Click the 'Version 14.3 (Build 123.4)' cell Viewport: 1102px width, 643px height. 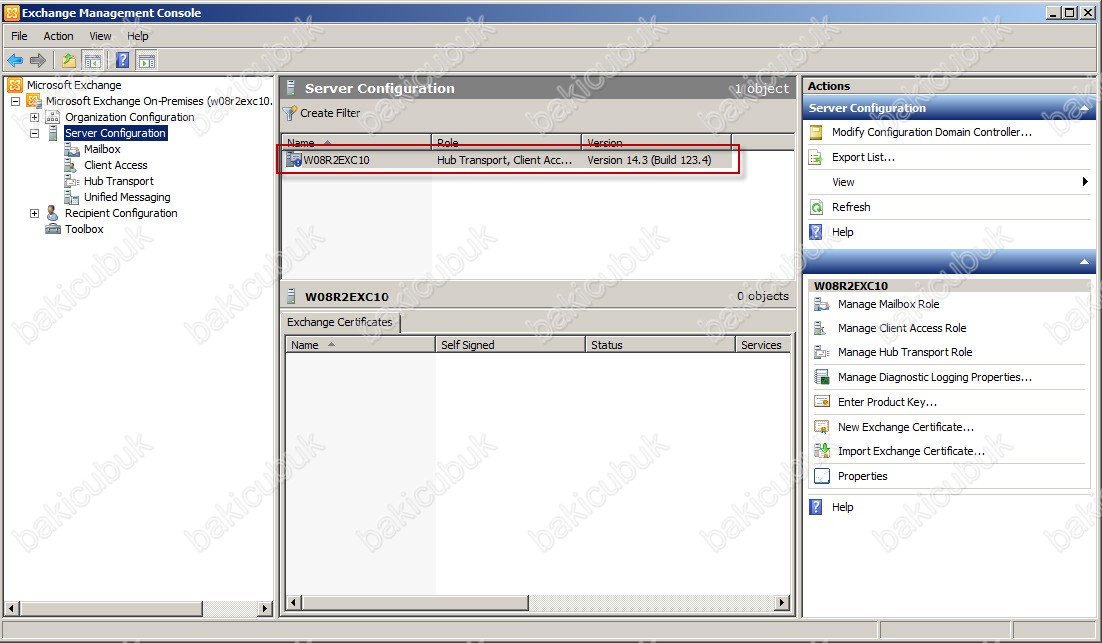click(x=649, y=160)
